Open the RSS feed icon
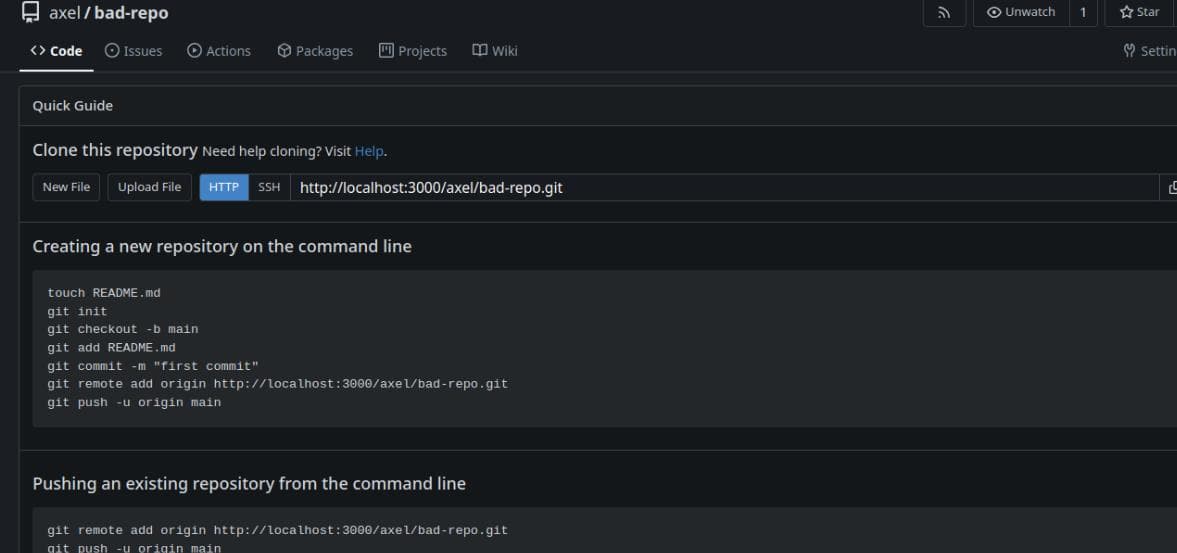Image resolution: width=1177 pixels, height=553 pixels. point(944,13)
